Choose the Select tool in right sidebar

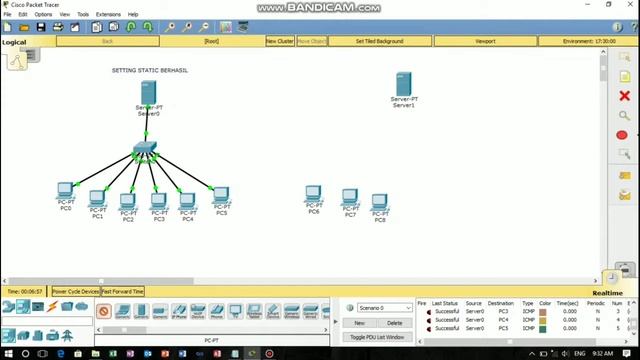coord(624,58)
